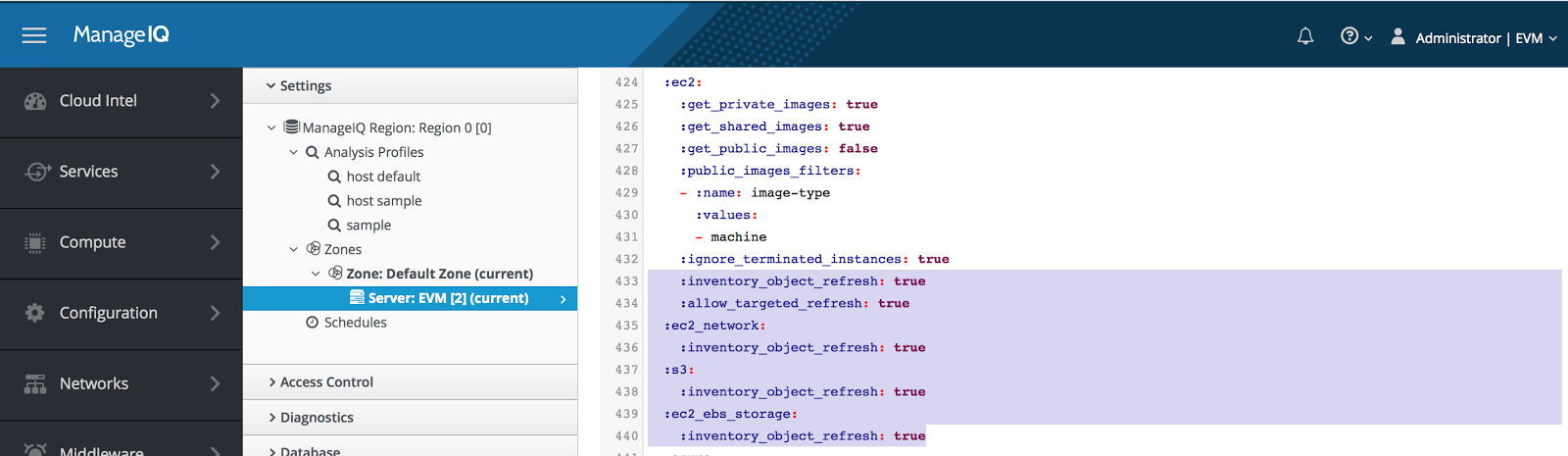This screenshot has width=1568, height=456.
Task: Click line number 437 in gutter
Action: [626, 370]
